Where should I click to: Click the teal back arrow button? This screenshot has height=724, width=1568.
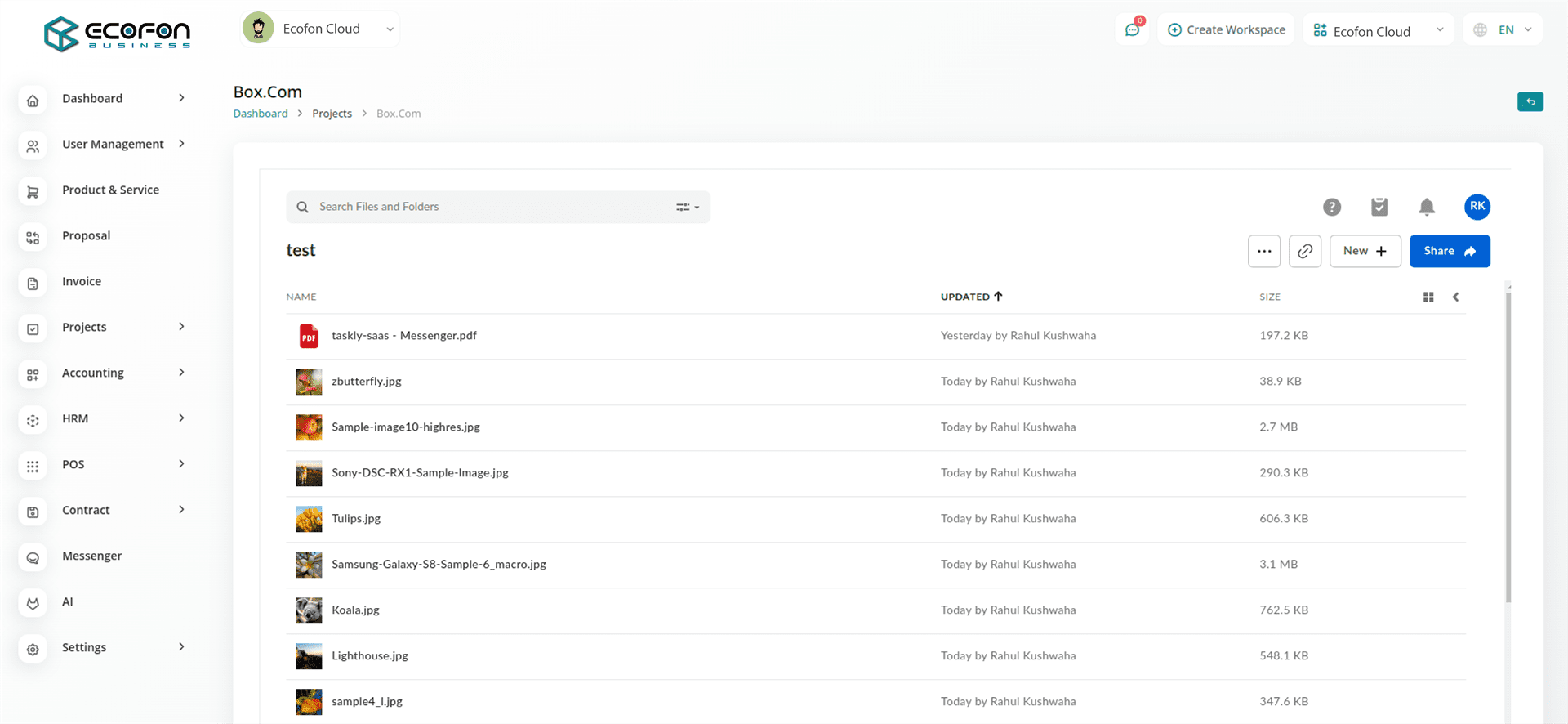[1530, 101]
